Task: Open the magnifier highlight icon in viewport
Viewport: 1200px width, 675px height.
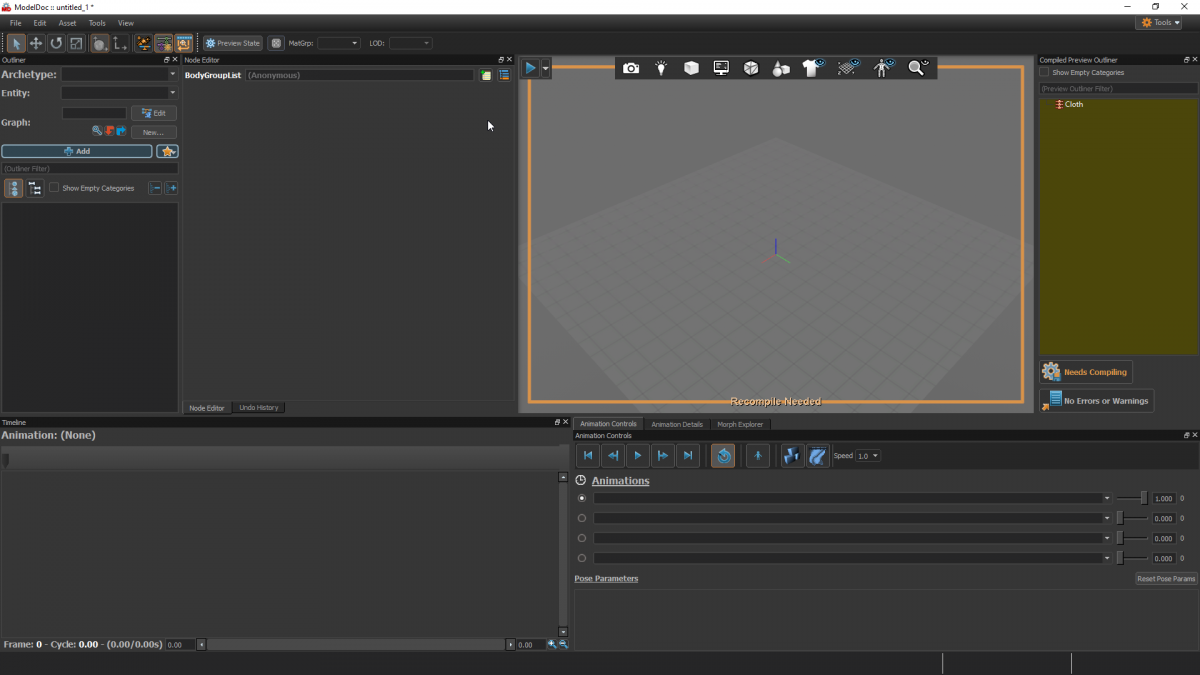Action: (x=916, y=68)
